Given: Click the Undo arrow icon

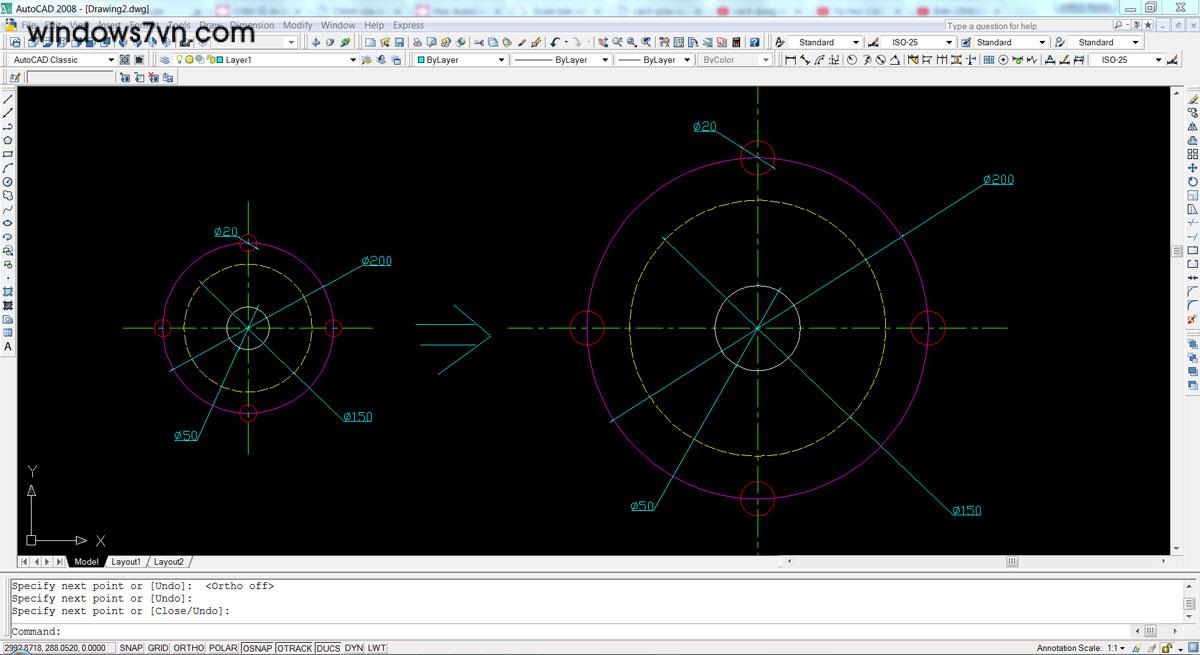Looking at the screenshot, I should coord(555,42).
